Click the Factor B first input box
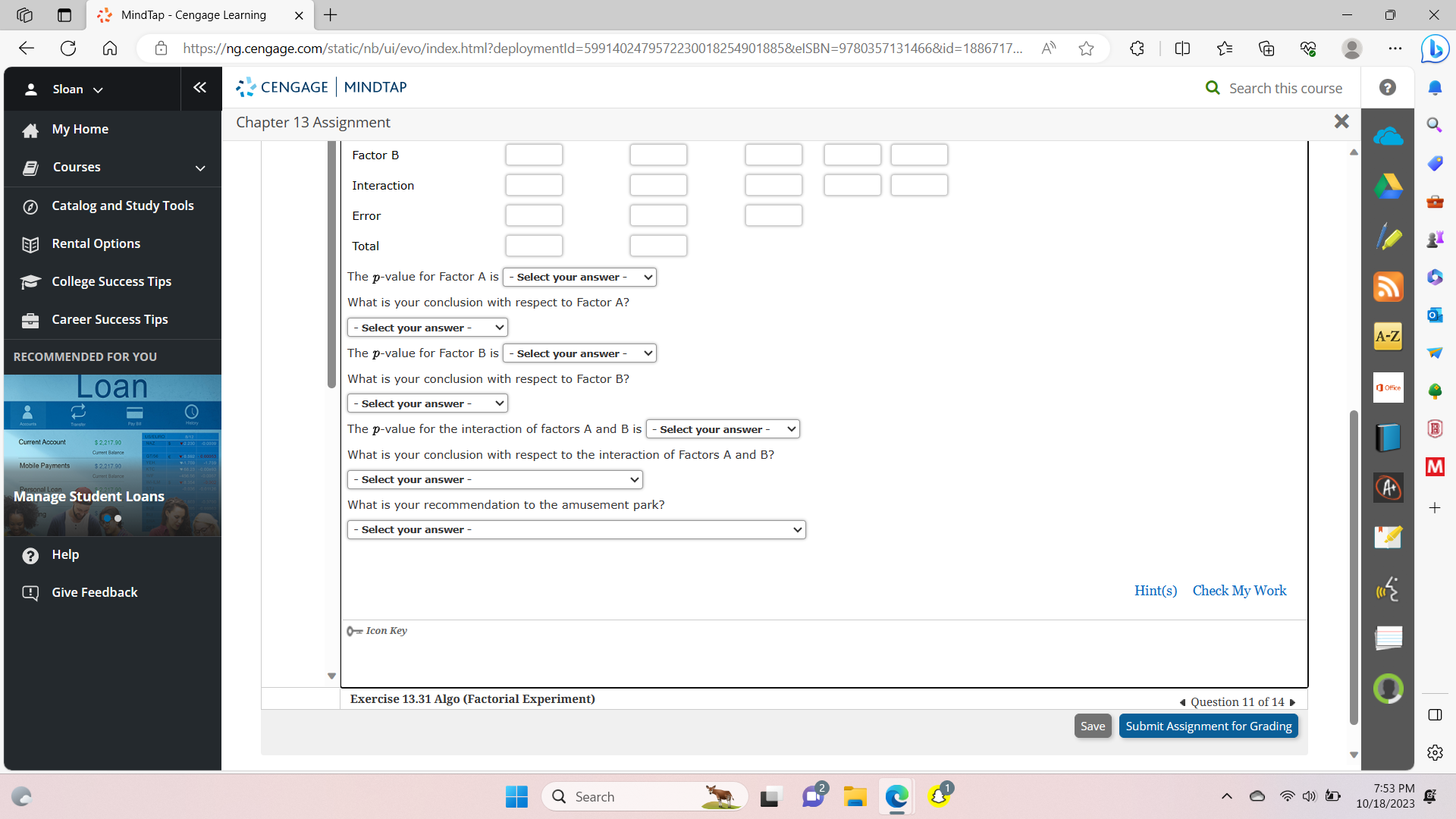The width and height of the screenshot is (1456, 819). [534, 155]
